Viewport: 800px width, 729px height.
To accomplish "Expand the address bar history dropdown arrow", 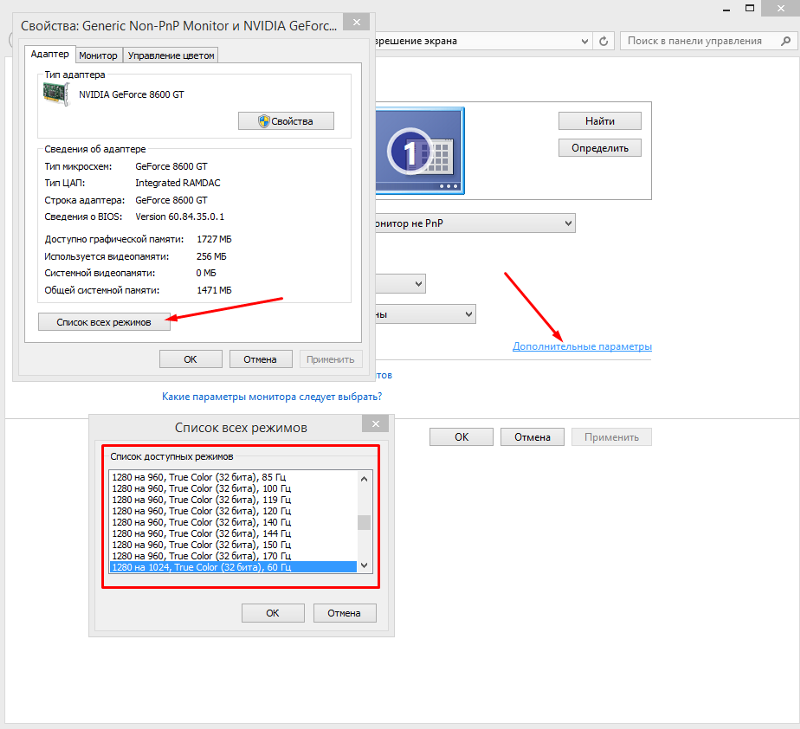I will [585, 41].
